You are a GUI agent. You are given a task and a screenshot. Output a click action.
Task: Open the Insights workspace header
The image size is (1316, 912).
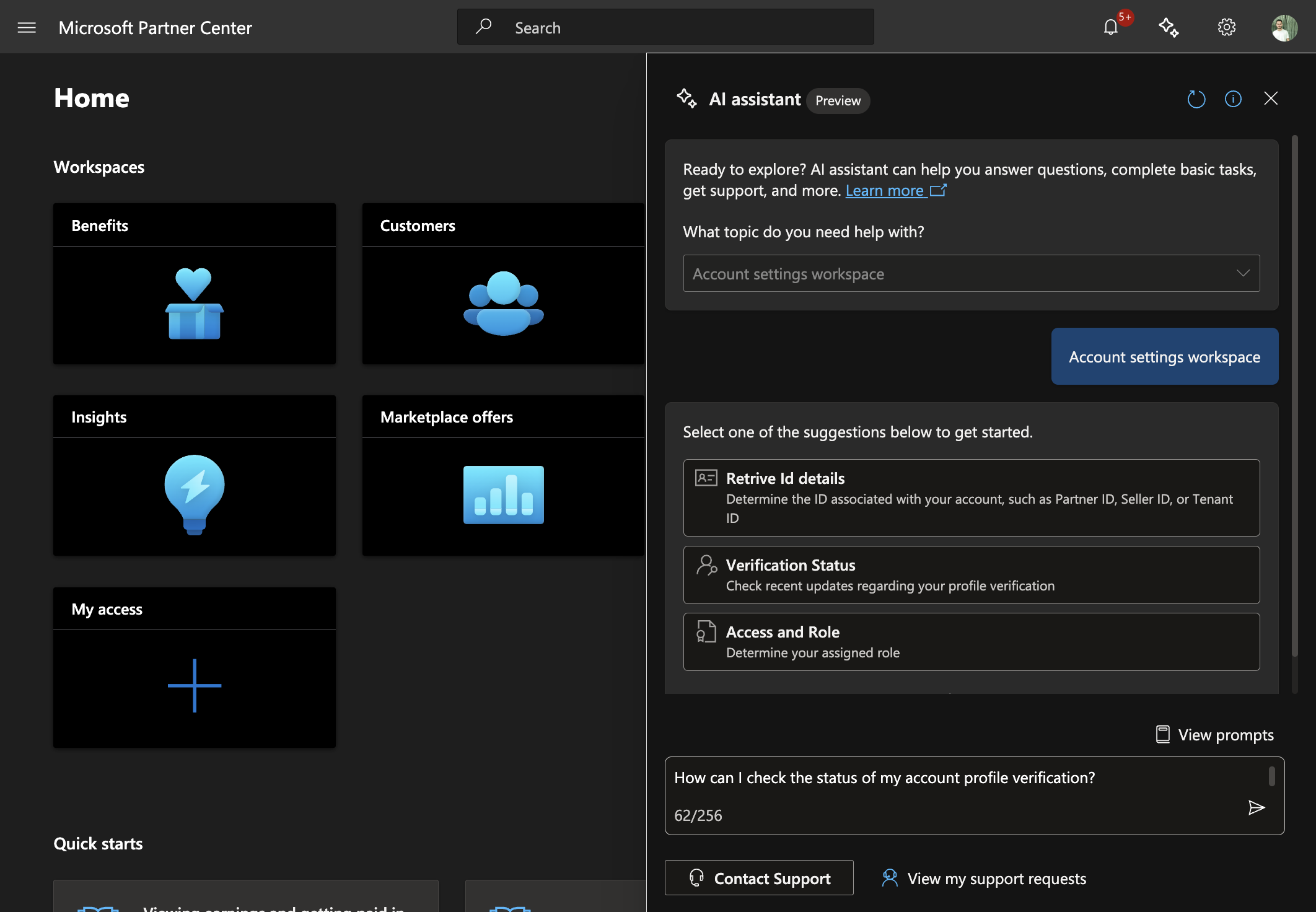click(x=195, y=417)
